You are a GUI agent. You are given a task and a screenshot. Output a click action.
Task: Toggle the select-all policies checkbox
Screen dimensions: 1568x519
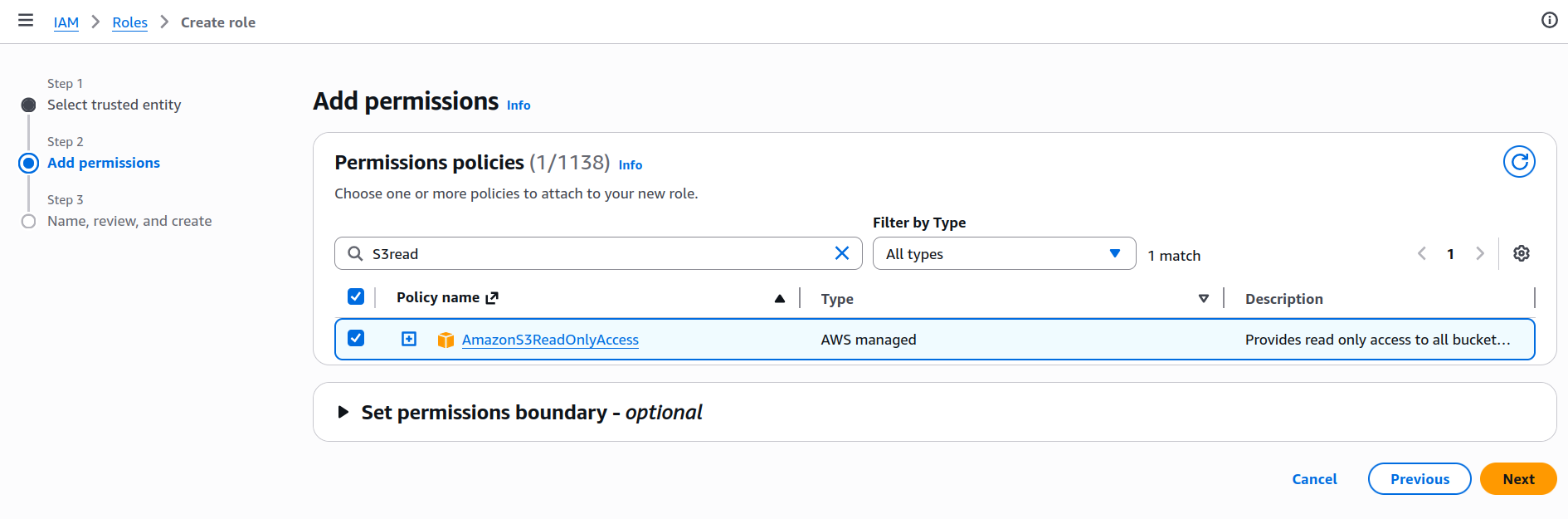click(356, 297)
